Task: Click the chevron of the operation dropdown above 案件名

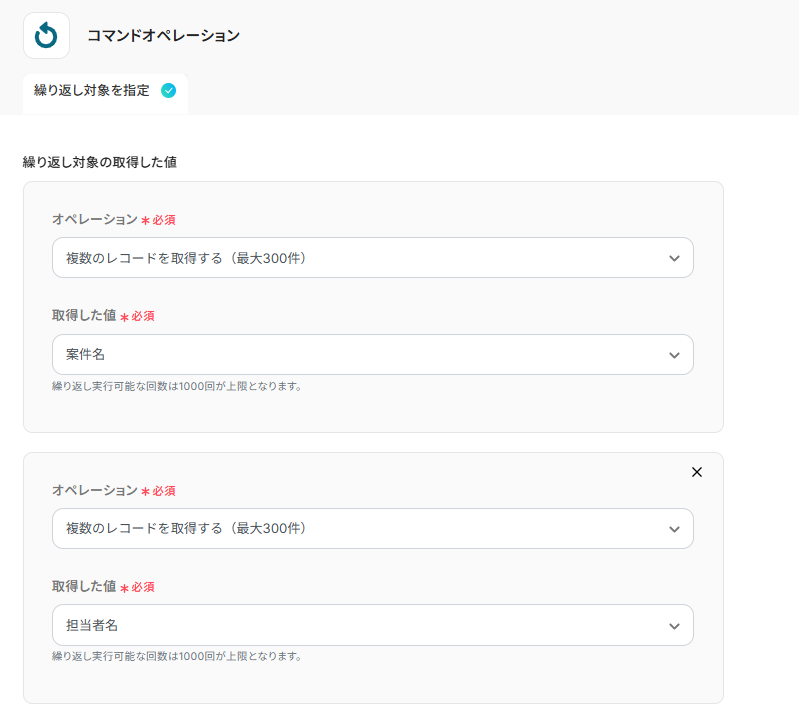Action: tap(674, 258)
